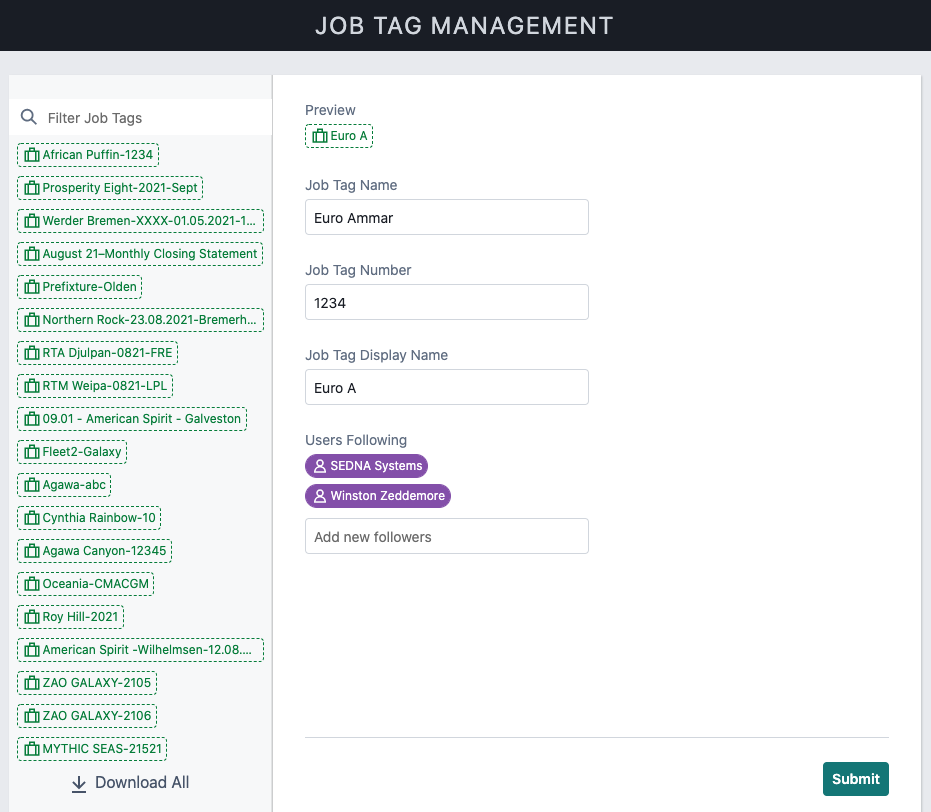Click the Submit button

(x=856, y=779)
